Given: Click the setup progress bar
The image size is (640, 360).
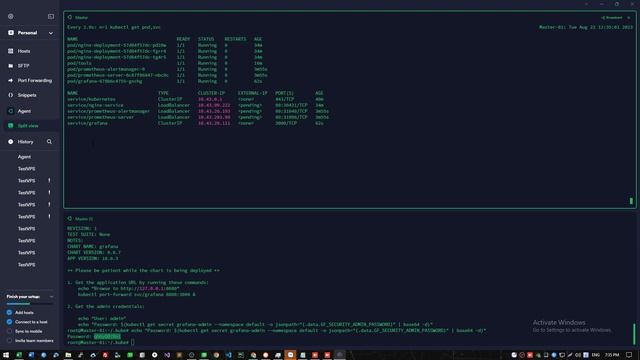Looking at the screenshot, I should 30,304.
